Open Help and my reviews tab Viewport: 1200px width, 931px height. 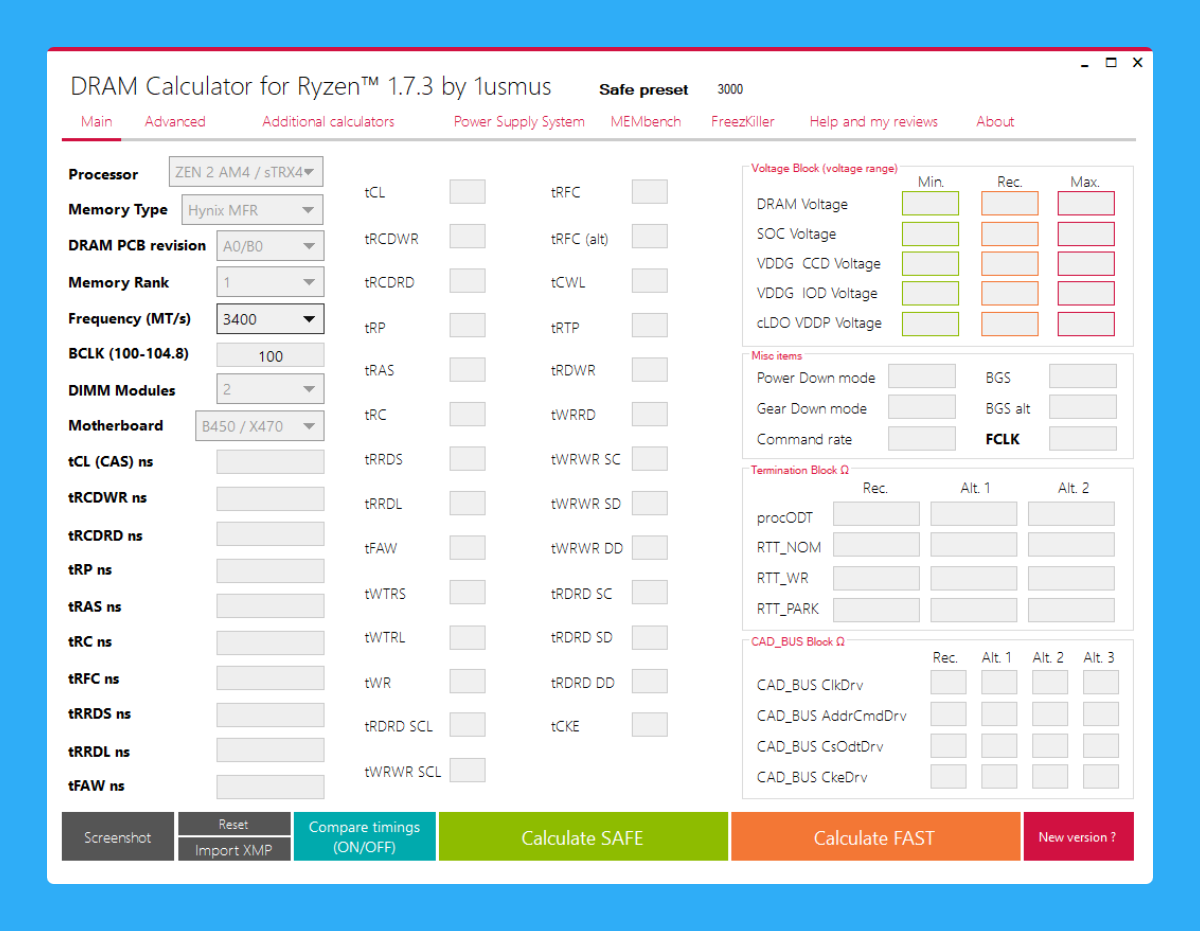[x=874, y=122]
